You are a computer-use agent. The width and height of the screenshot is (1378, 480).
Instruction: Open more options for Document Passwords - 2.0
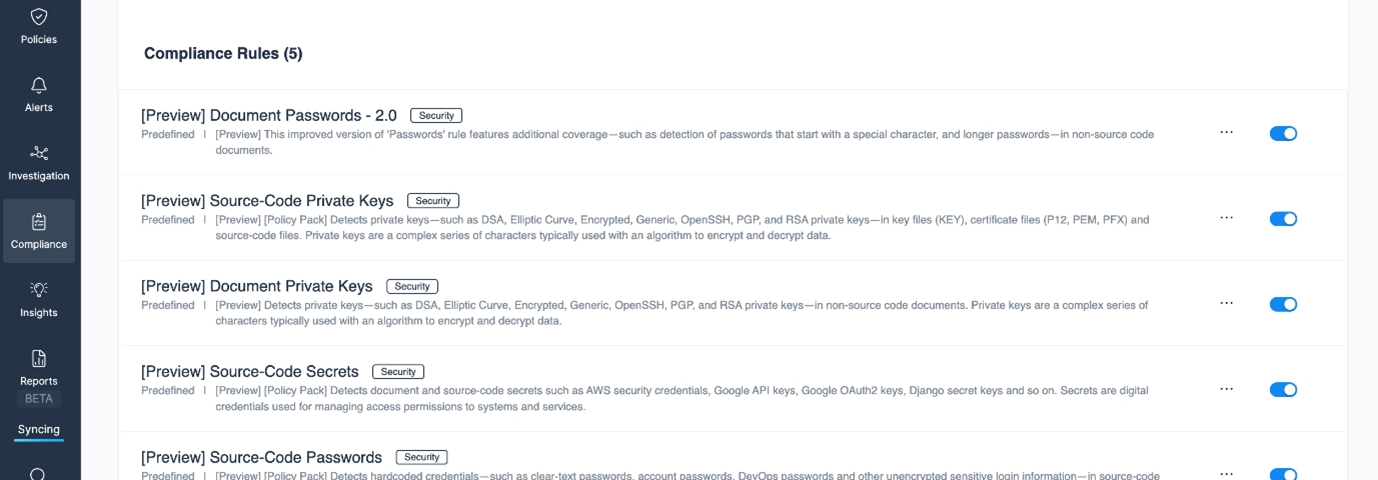coord(1226,132)
